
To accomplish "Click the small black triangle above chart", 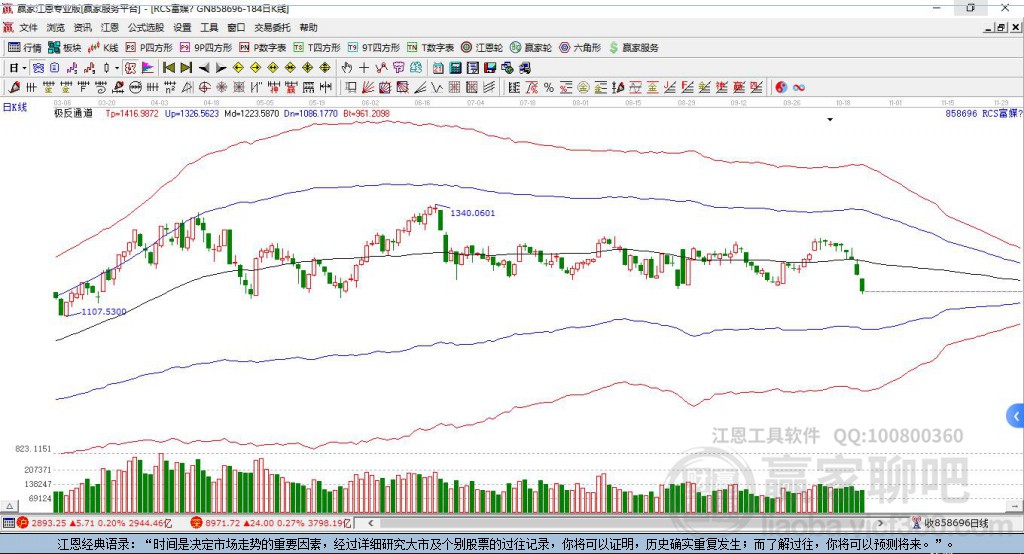I will pos(830,120).
